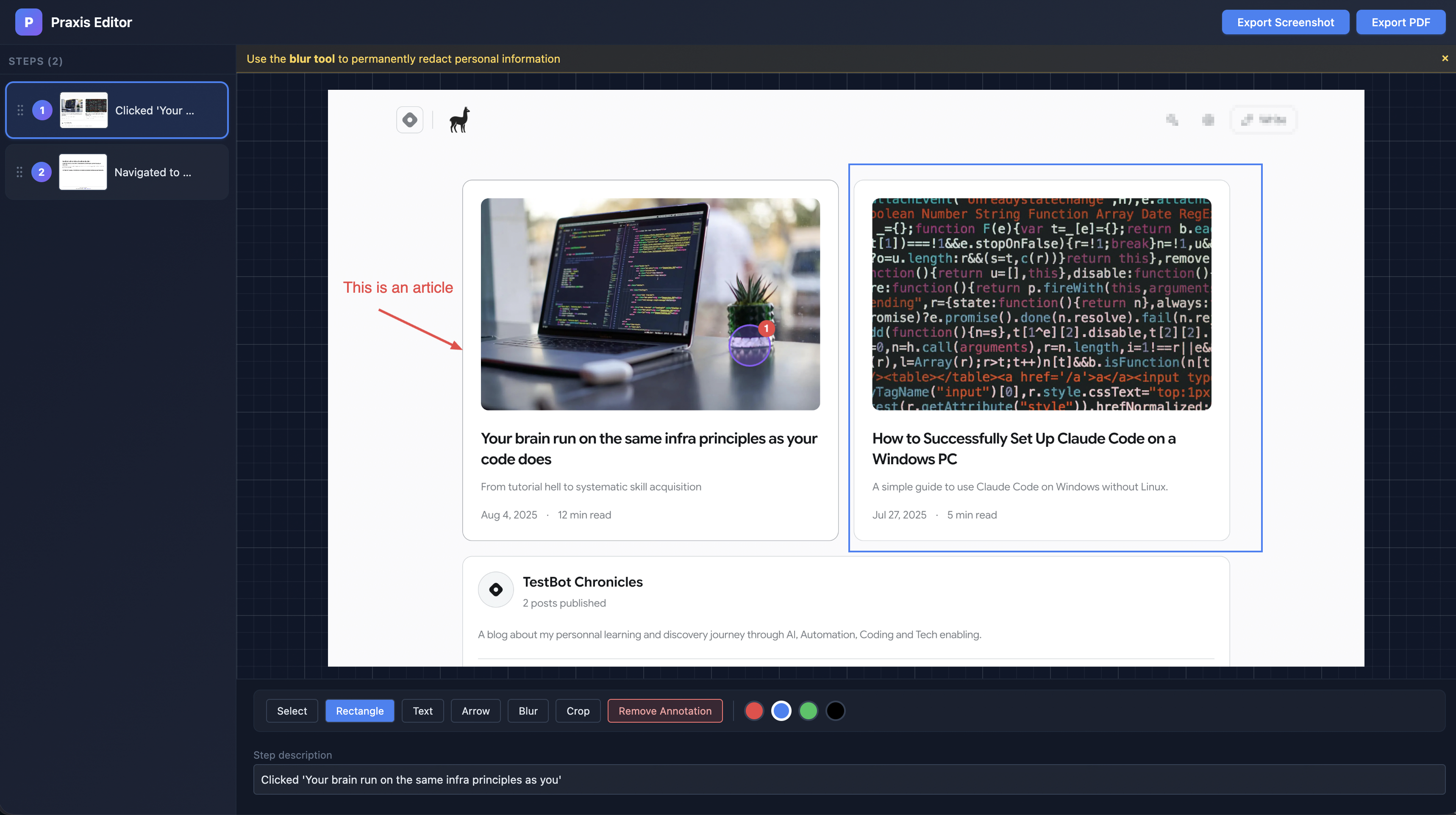Select the Blur redaction tool
The height and width of the screenshot is (815, 1456).
click(527, 710)
